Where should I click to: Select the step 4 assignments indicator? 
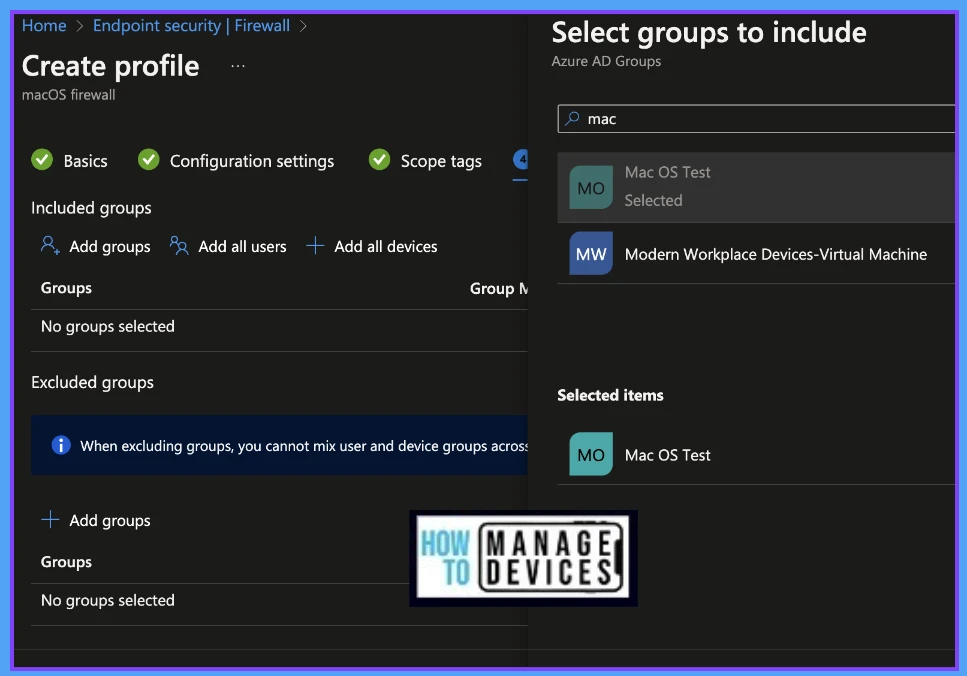point(521,160)
